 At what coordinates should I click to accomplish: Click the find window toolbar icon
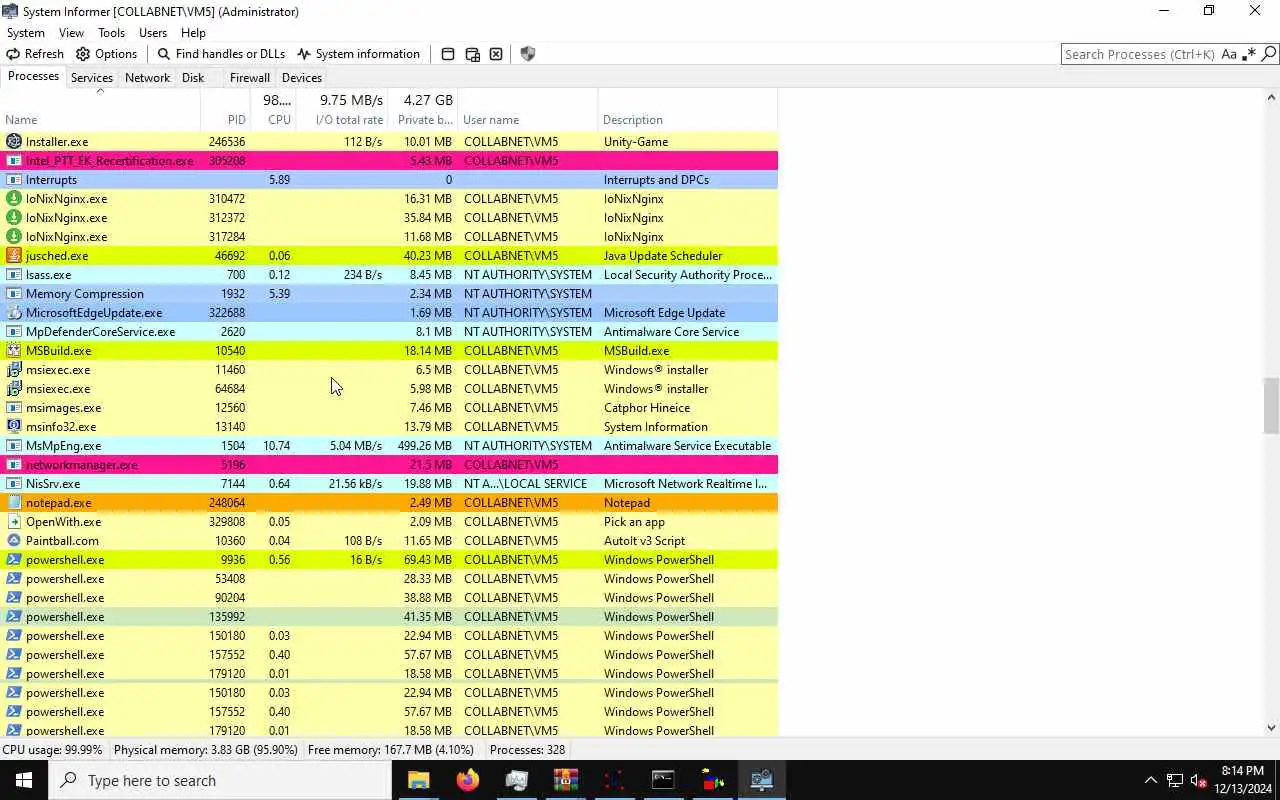click(x=448, y=54)
